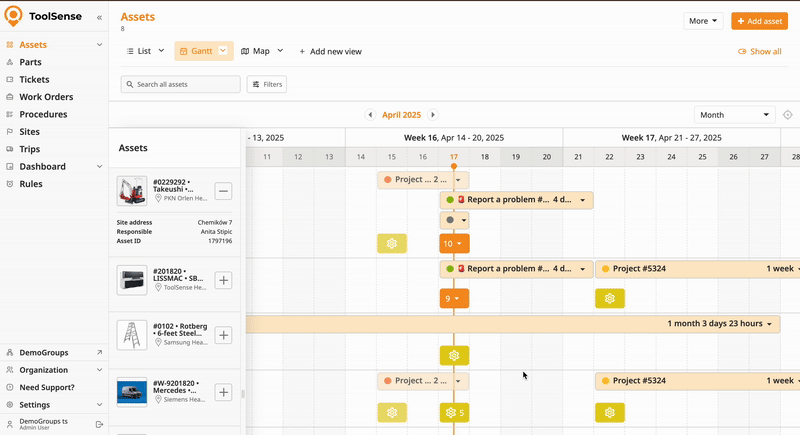Click Show all link
Screen dimensions: 800x435
coord(760,52)
